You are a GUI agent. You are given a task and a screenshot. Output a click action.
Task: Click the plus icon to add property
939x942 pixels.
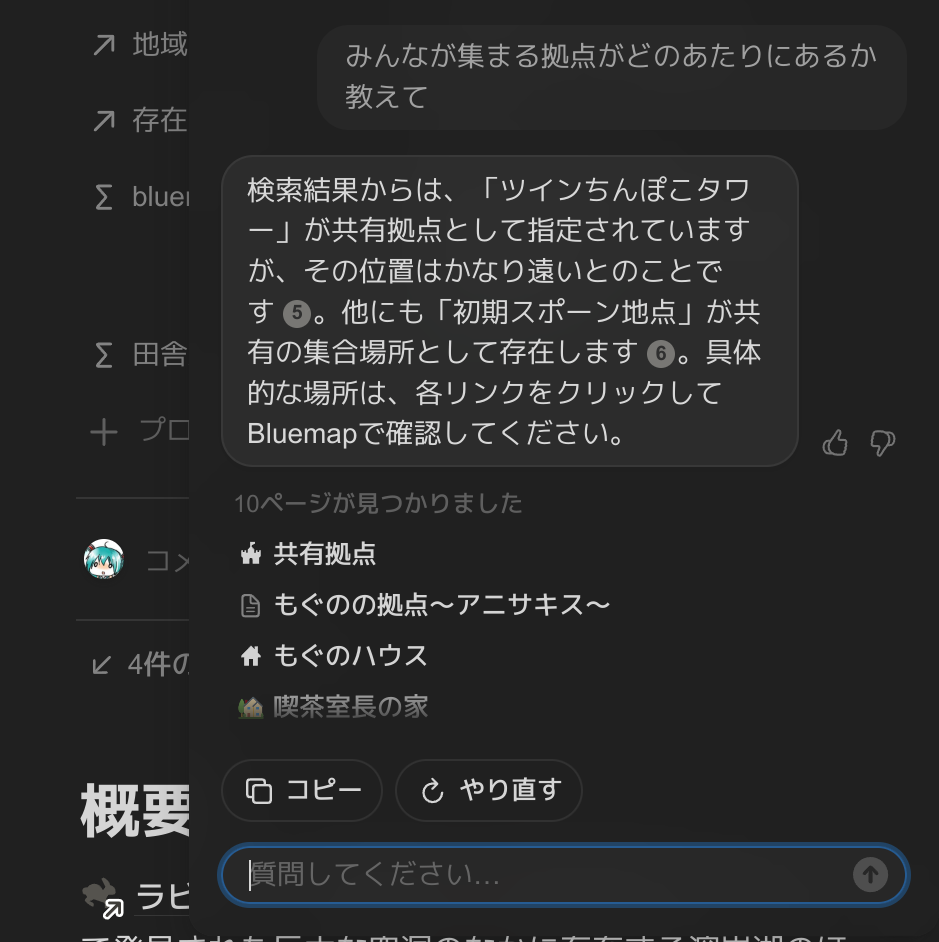104,432
